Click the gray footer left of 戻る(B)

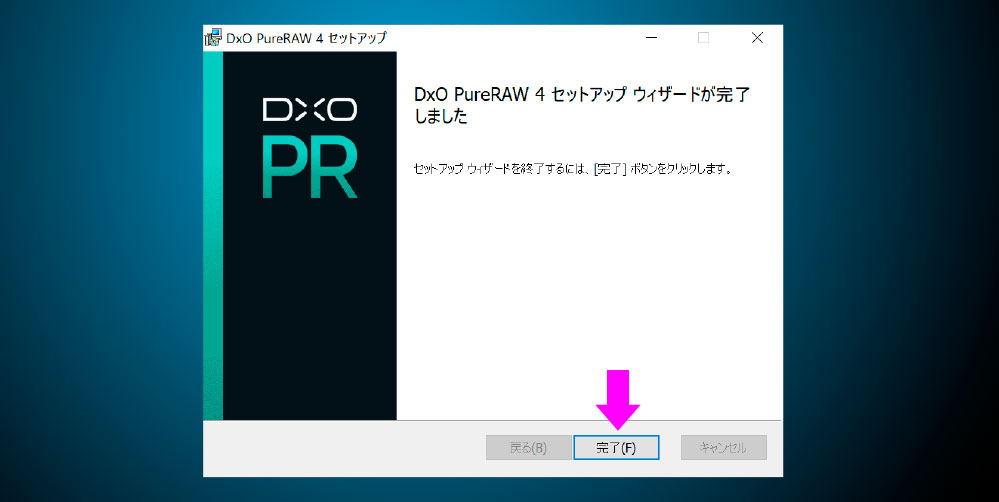click(340, 447)
